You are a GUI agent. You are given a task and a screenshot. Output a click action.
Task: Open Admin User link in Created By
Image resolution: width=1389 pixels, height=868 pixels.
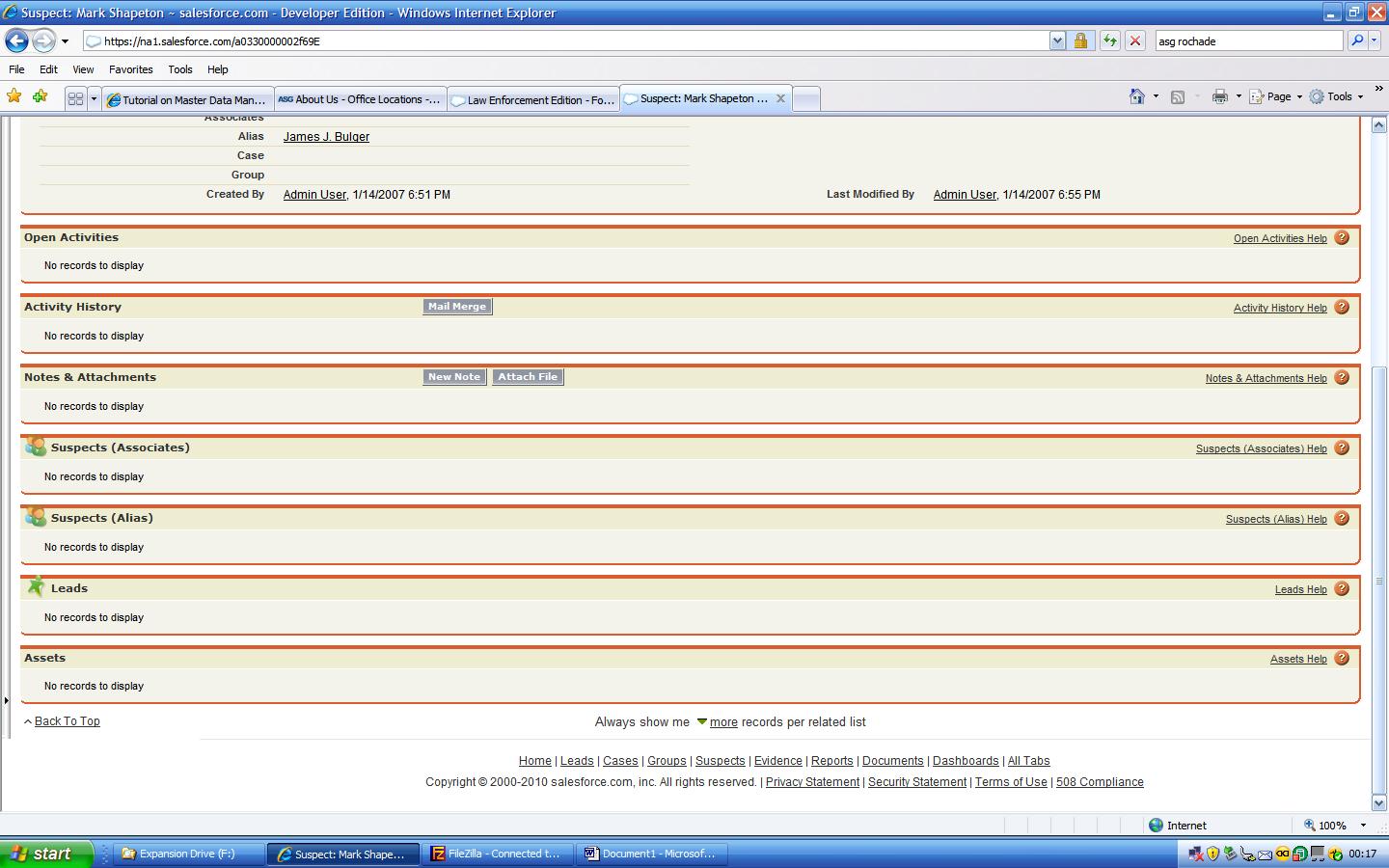[314, 195]
